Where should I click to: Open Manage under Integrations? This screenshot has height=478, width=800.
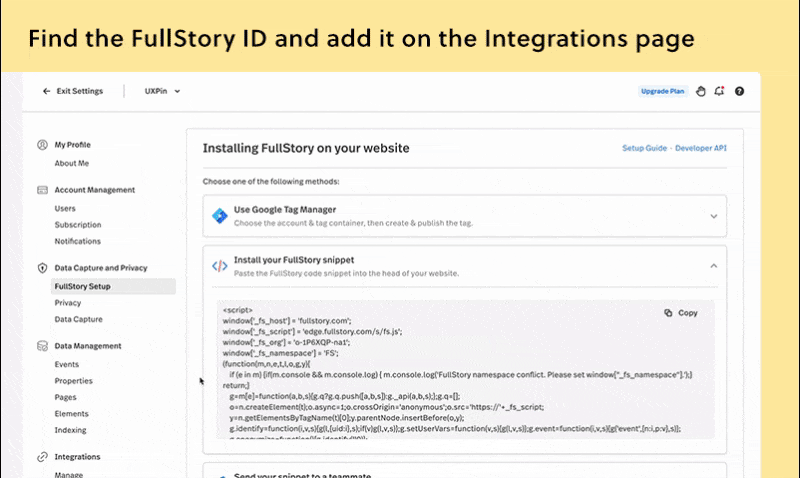point(69,474)
